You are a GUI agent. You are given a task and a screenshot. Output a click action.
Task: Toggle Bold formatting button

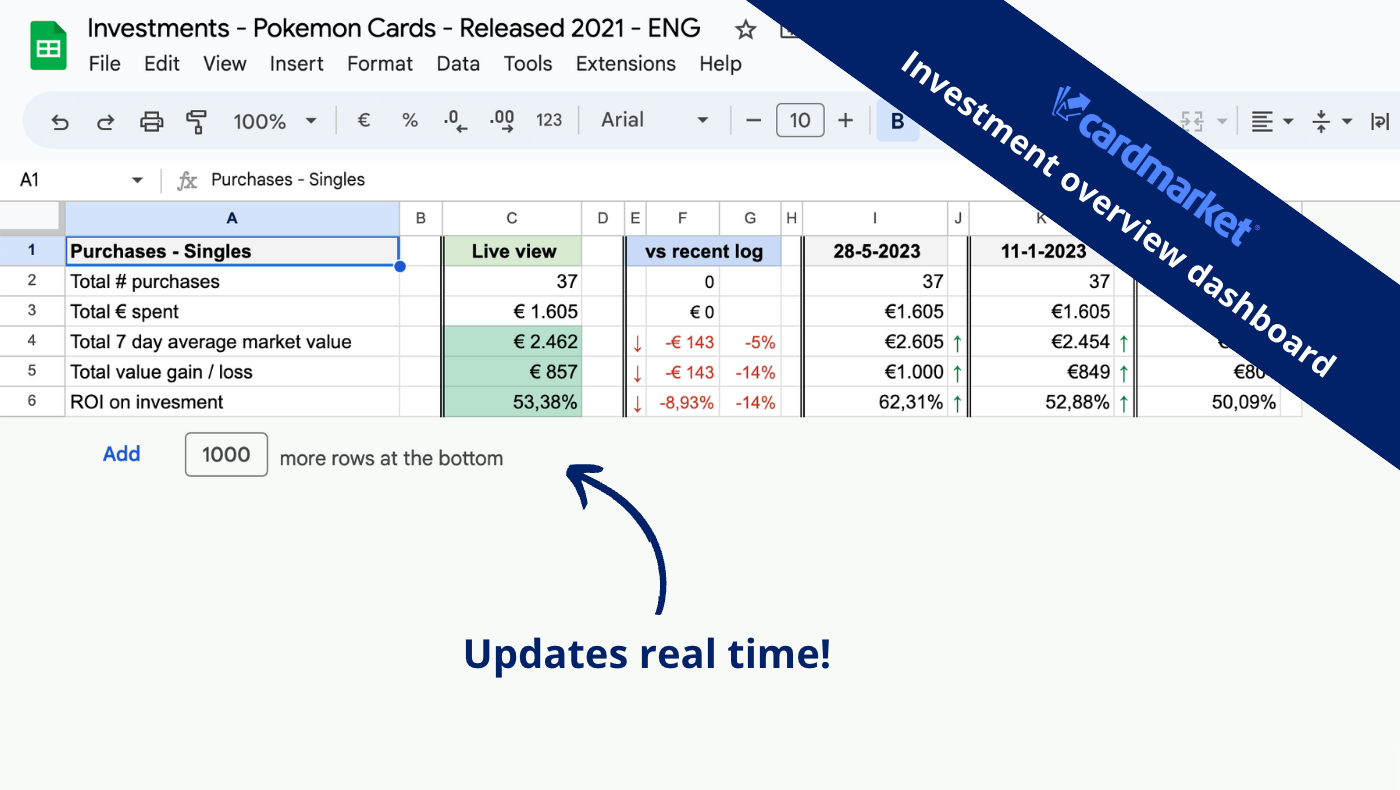coord(898,122)
